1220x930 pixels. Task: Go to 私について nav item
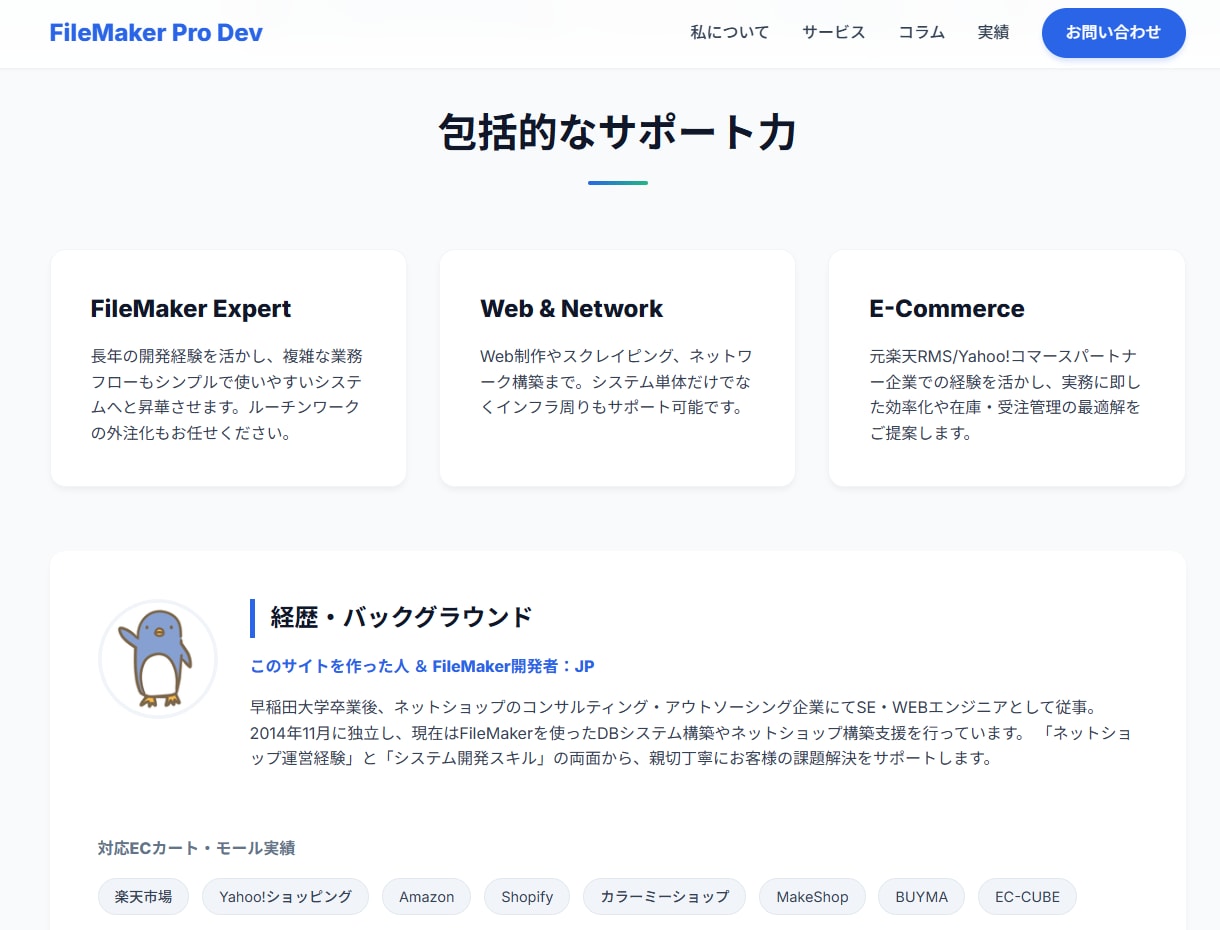pyautogui.click(x=729, y=32)
